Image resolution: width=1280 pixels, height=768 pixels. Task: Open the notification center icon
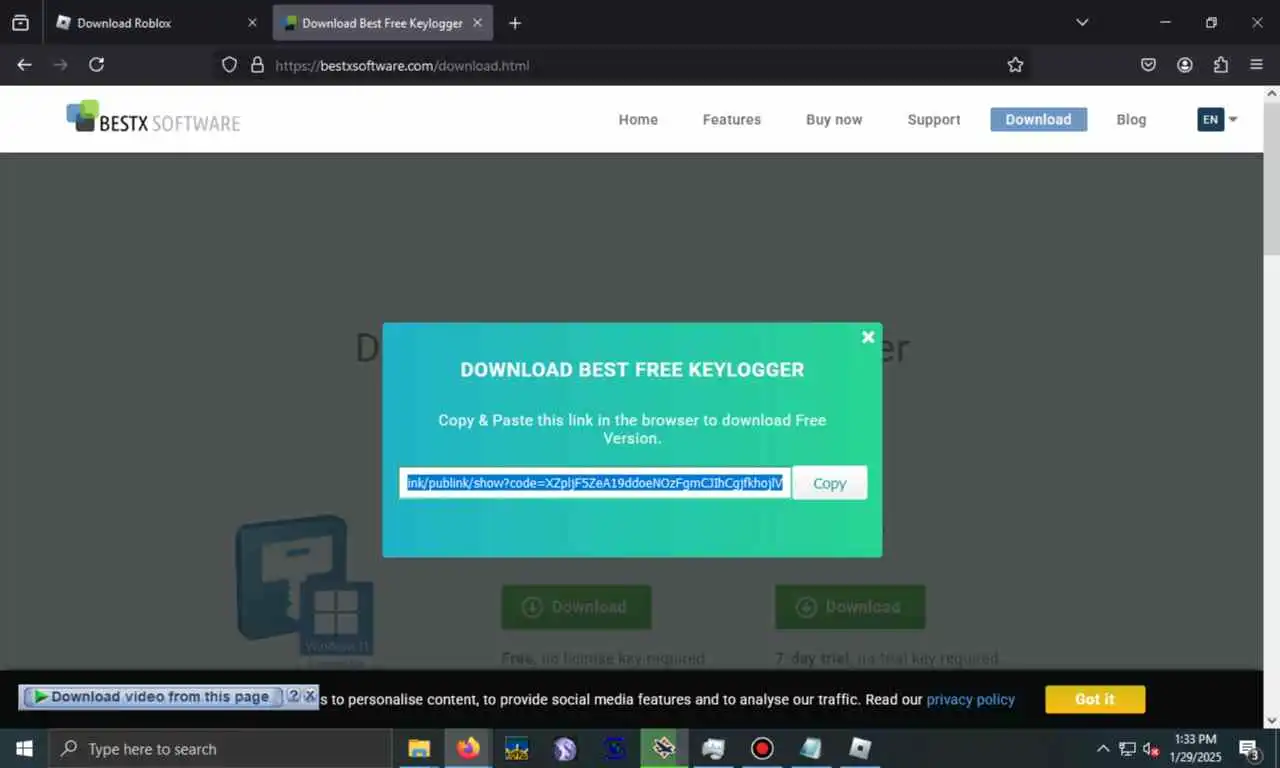pyautogui.click(x=1249, y=748)
